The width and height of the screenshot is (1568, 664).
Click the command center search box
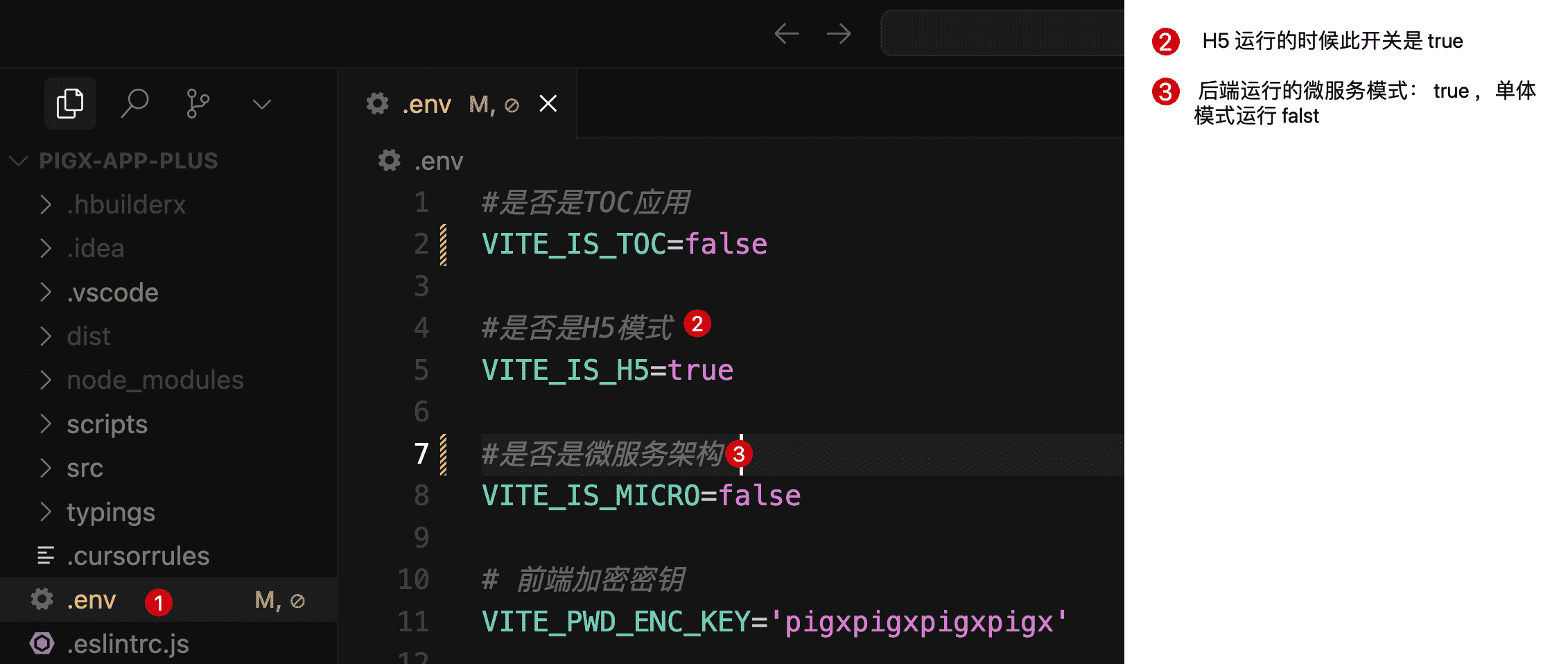coord(1002,33)
